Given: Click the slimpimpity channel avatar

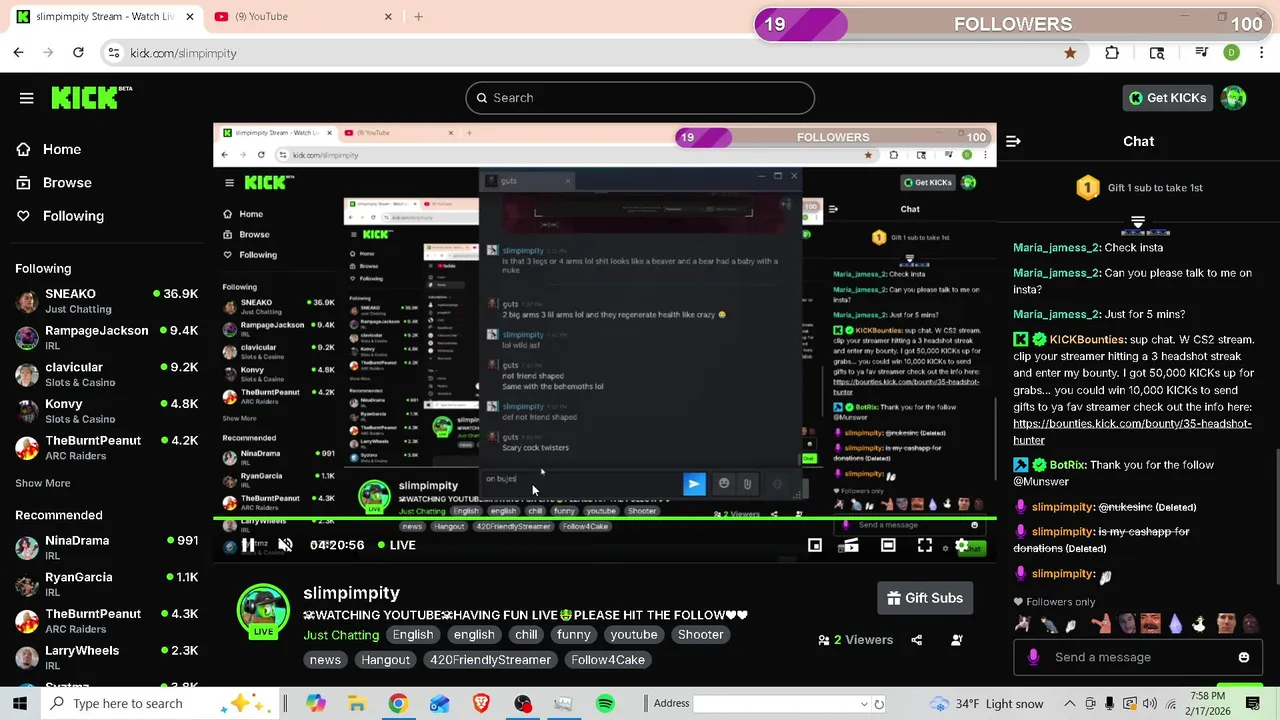Looking at the screenshot, I should coord(263,611).
